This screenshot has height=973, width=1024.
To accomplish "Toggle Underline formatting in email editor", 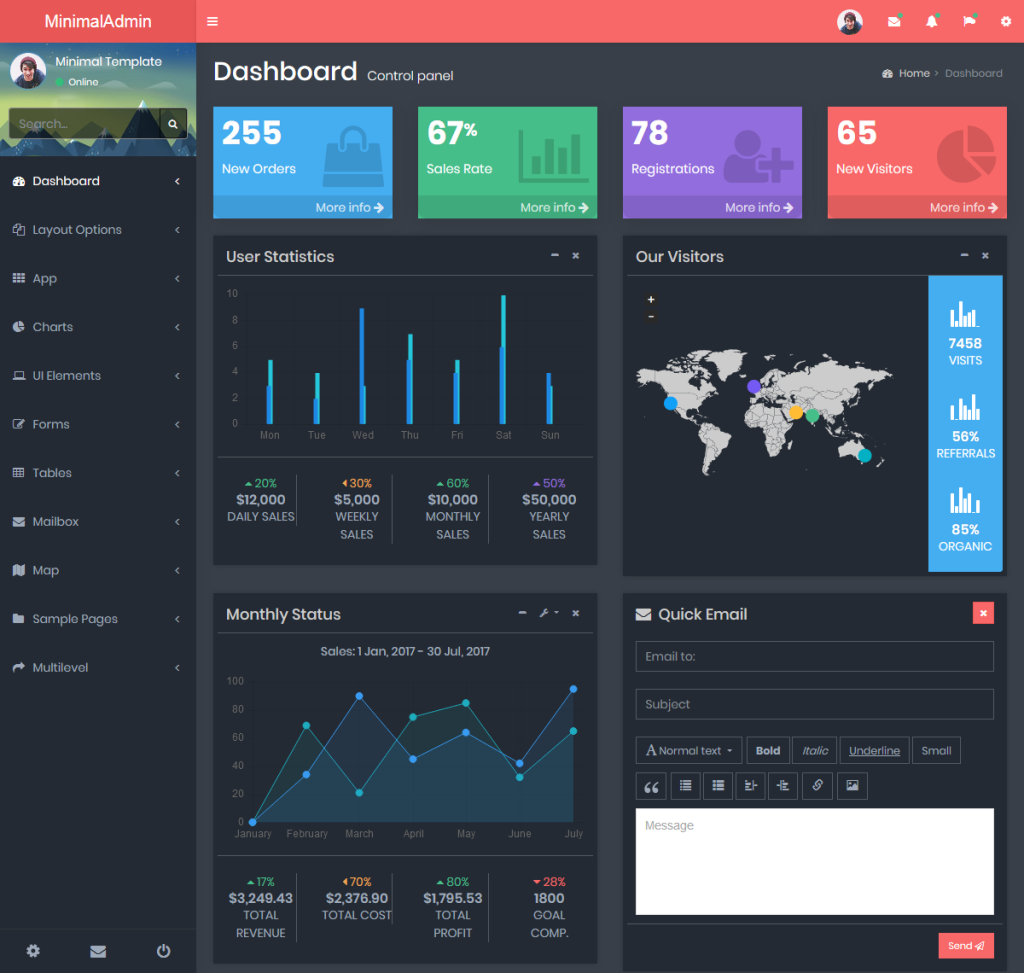I will [x=874, y=750].
